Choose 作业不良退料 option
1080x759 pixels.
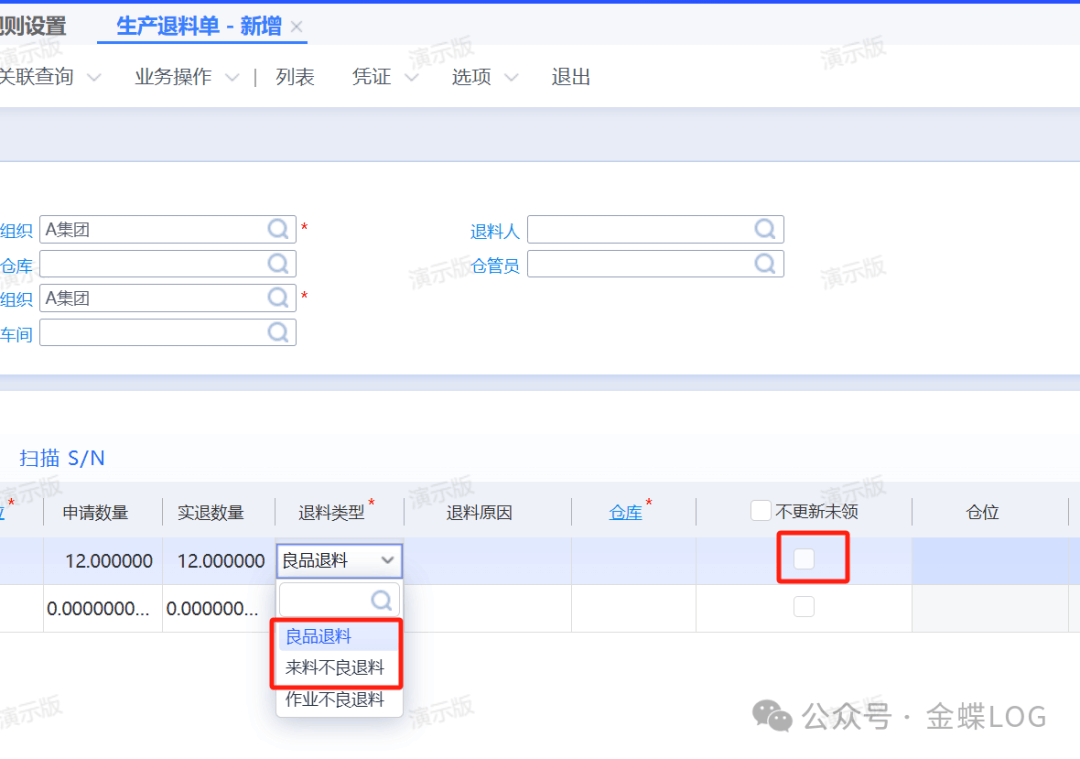pyautogui.click(x=335, y=700)
